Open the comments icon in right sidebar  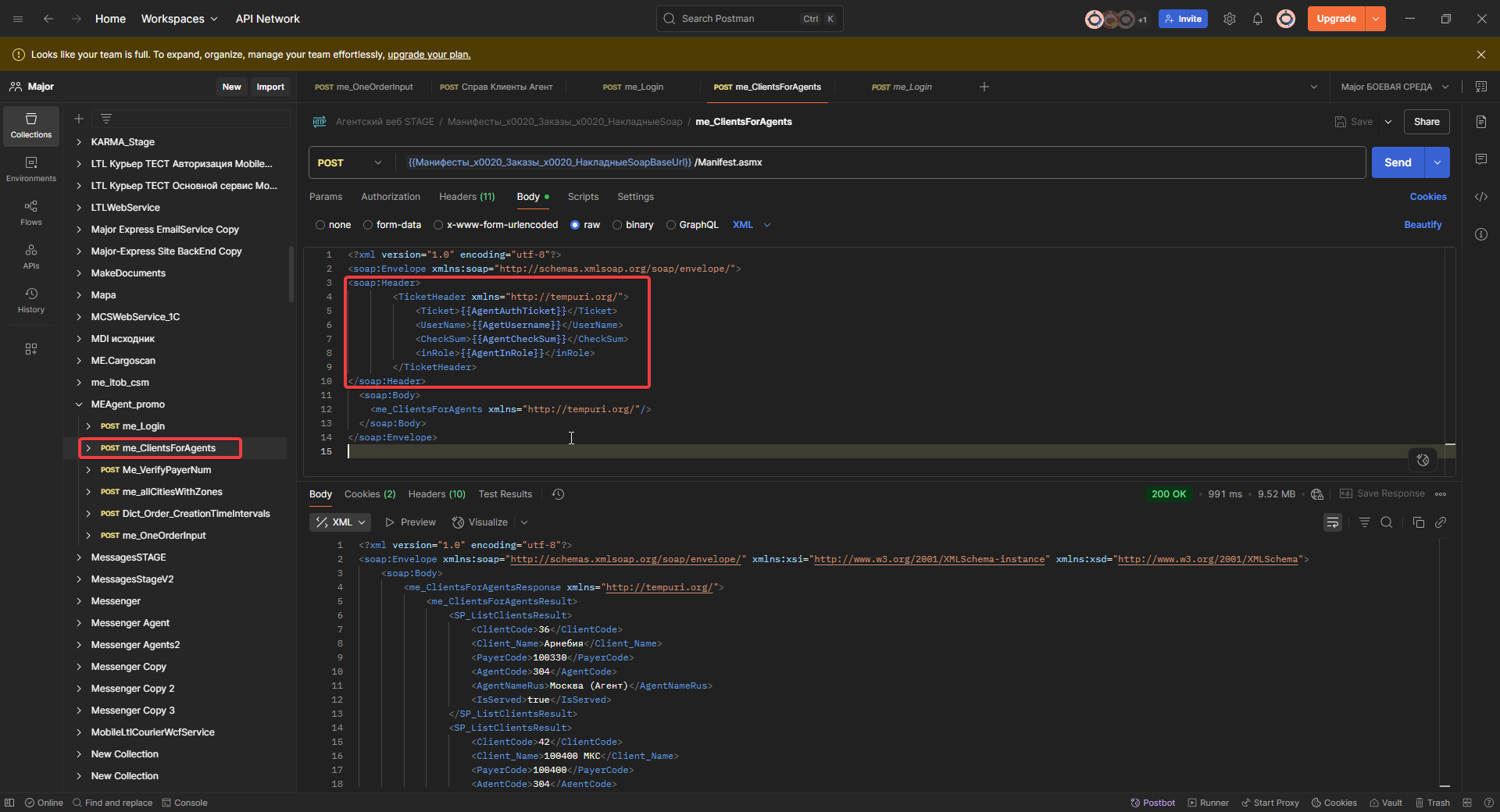coord(1481,159)
